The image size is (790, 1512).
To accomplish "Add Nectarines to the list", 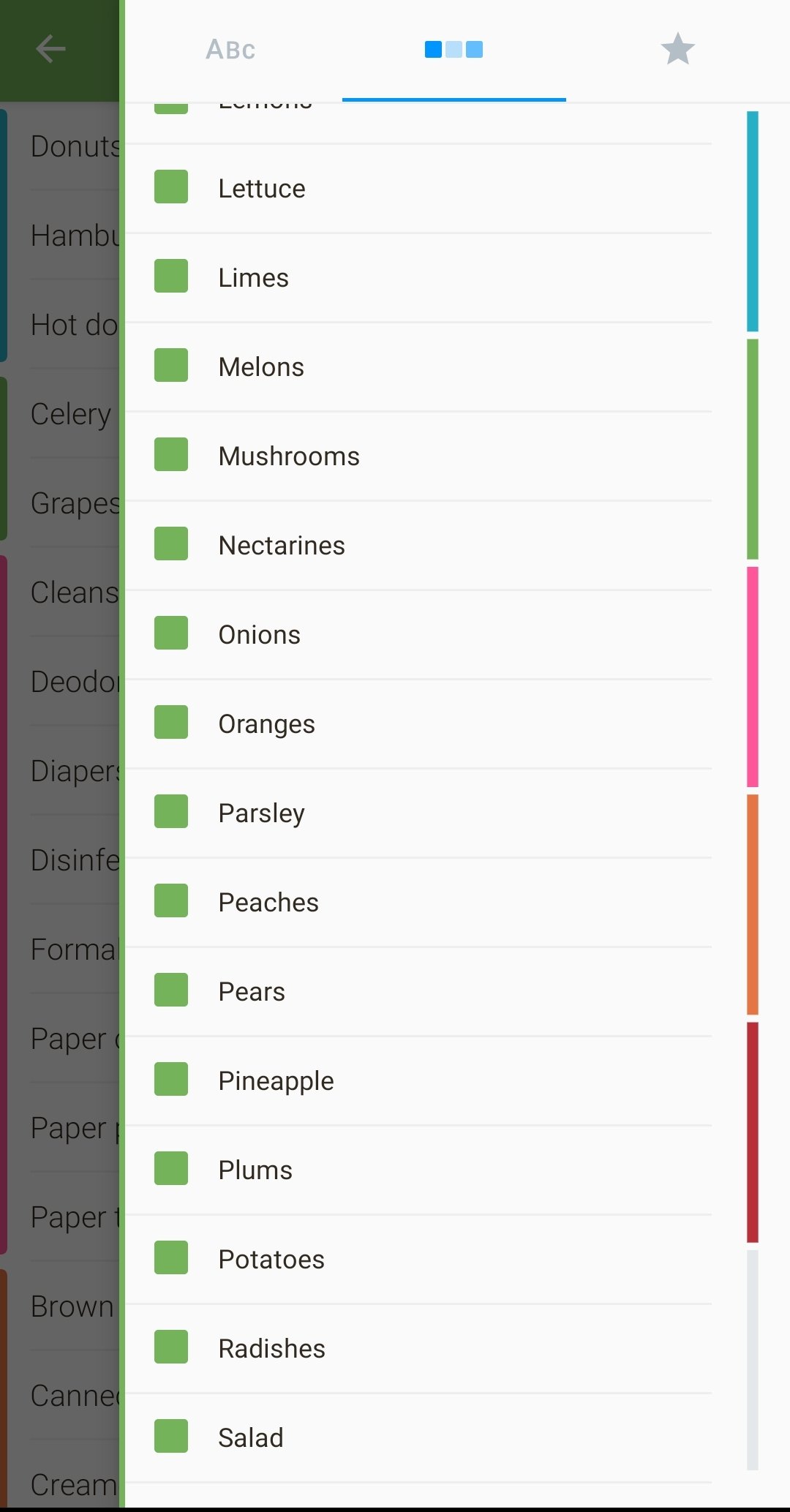I will pos(418,546).
